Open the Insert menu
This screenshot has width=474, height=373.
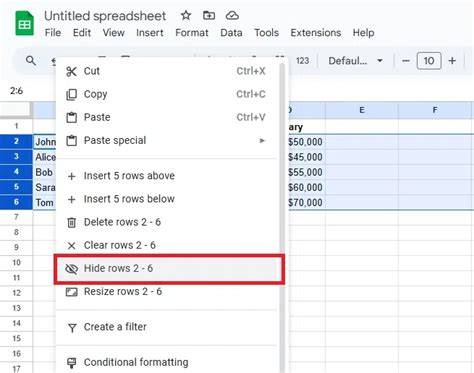point(150,33)
